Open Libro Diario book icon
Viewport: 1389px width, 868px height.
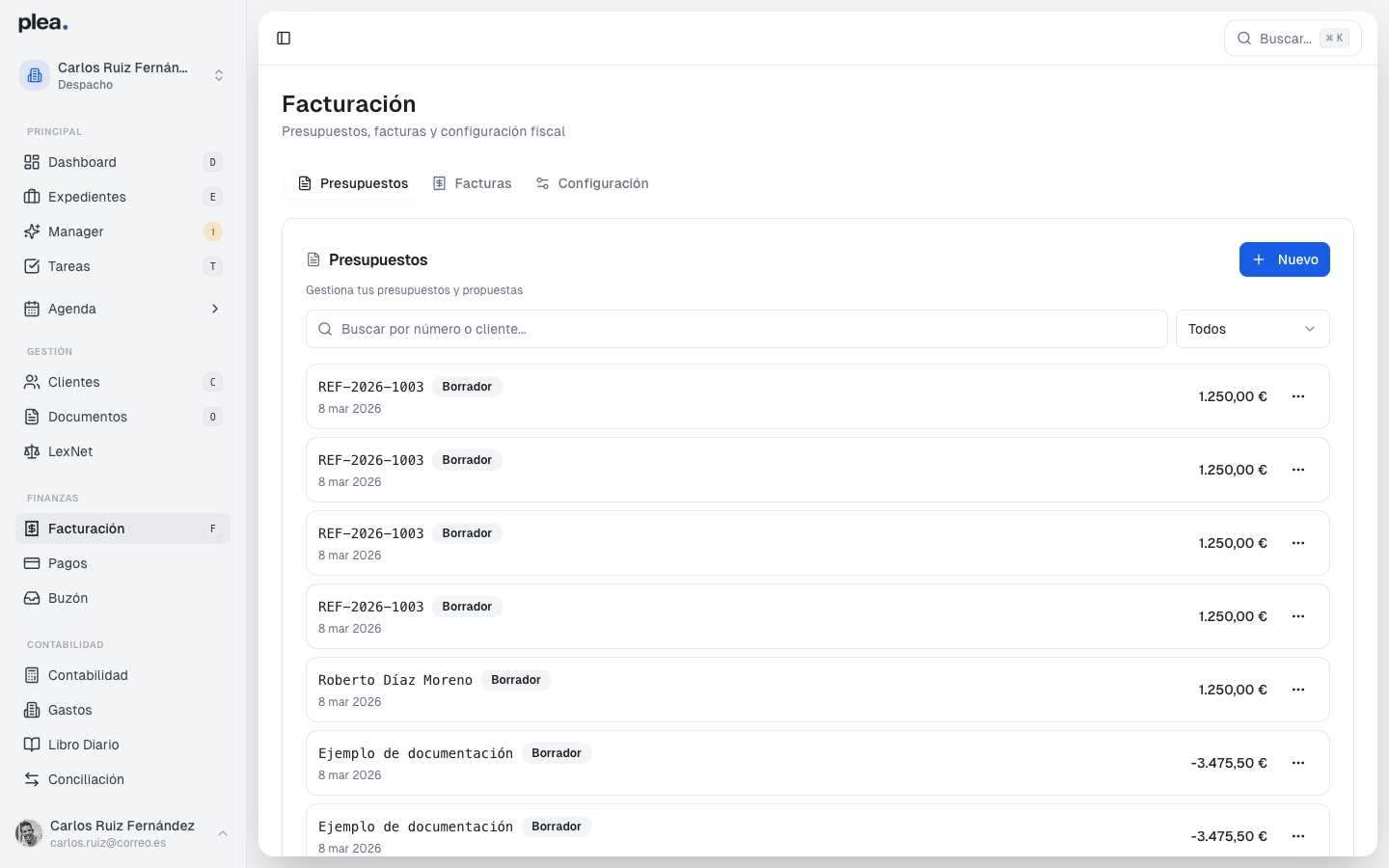(32, 745)
